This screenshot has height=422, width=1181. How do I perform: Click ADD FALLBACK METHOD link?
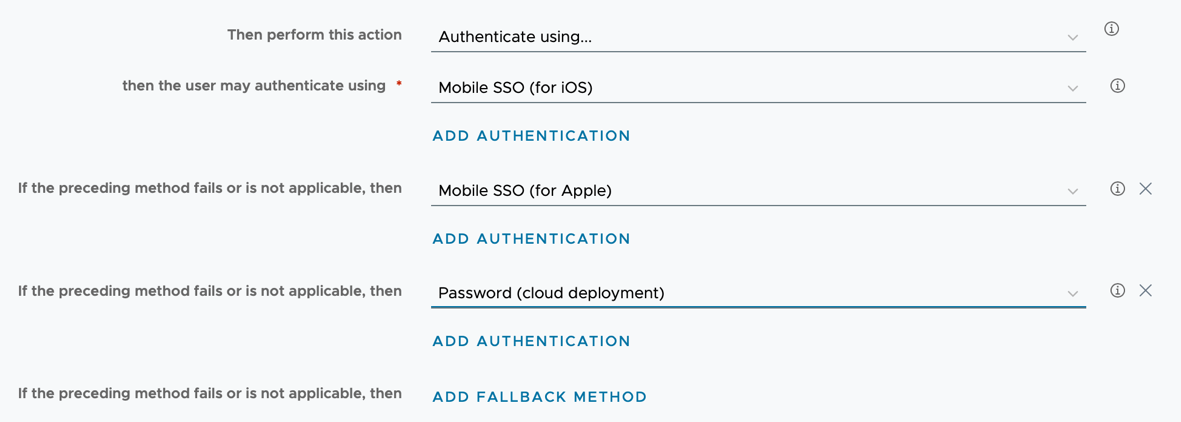tap(539, 397)
